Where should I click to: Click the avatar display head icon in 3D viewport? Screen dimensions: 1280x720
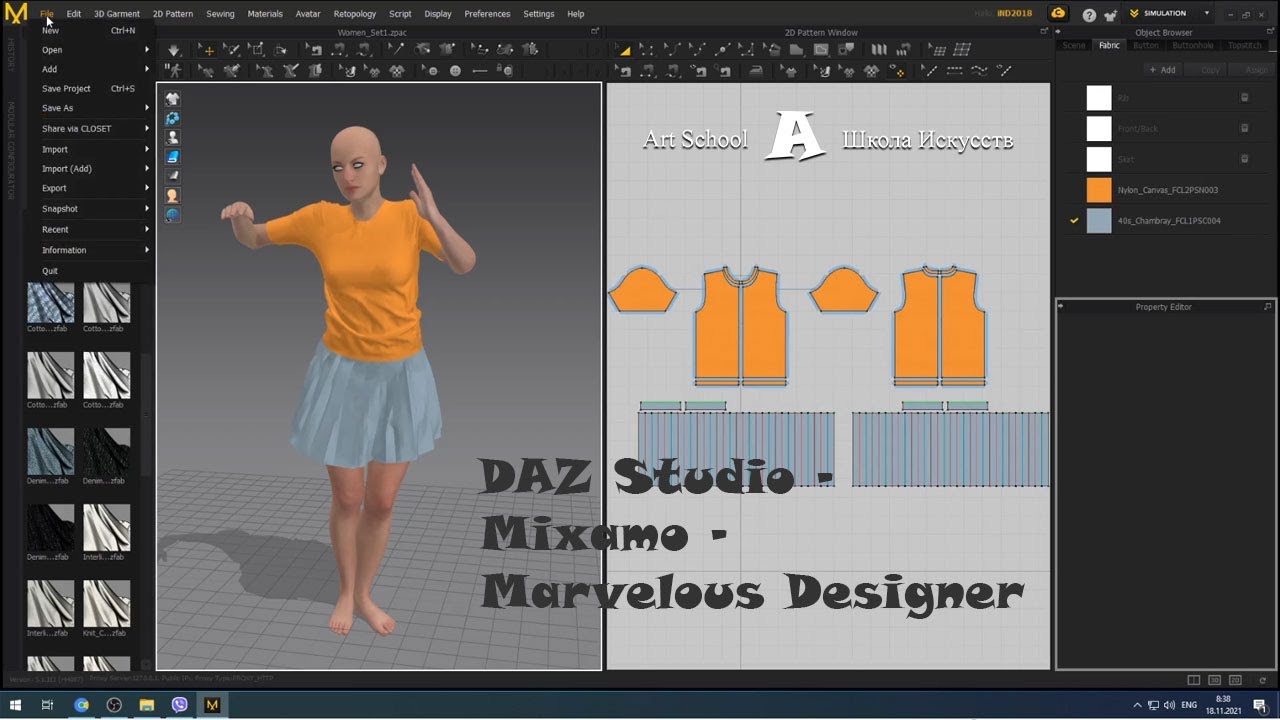[173, 196]
